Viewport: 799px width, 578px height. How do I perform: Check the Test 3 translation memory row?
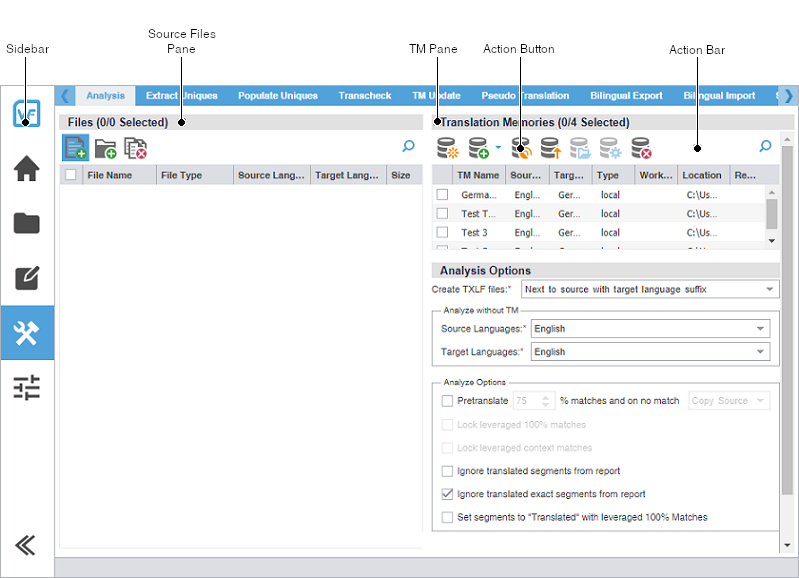click(442, 232)
